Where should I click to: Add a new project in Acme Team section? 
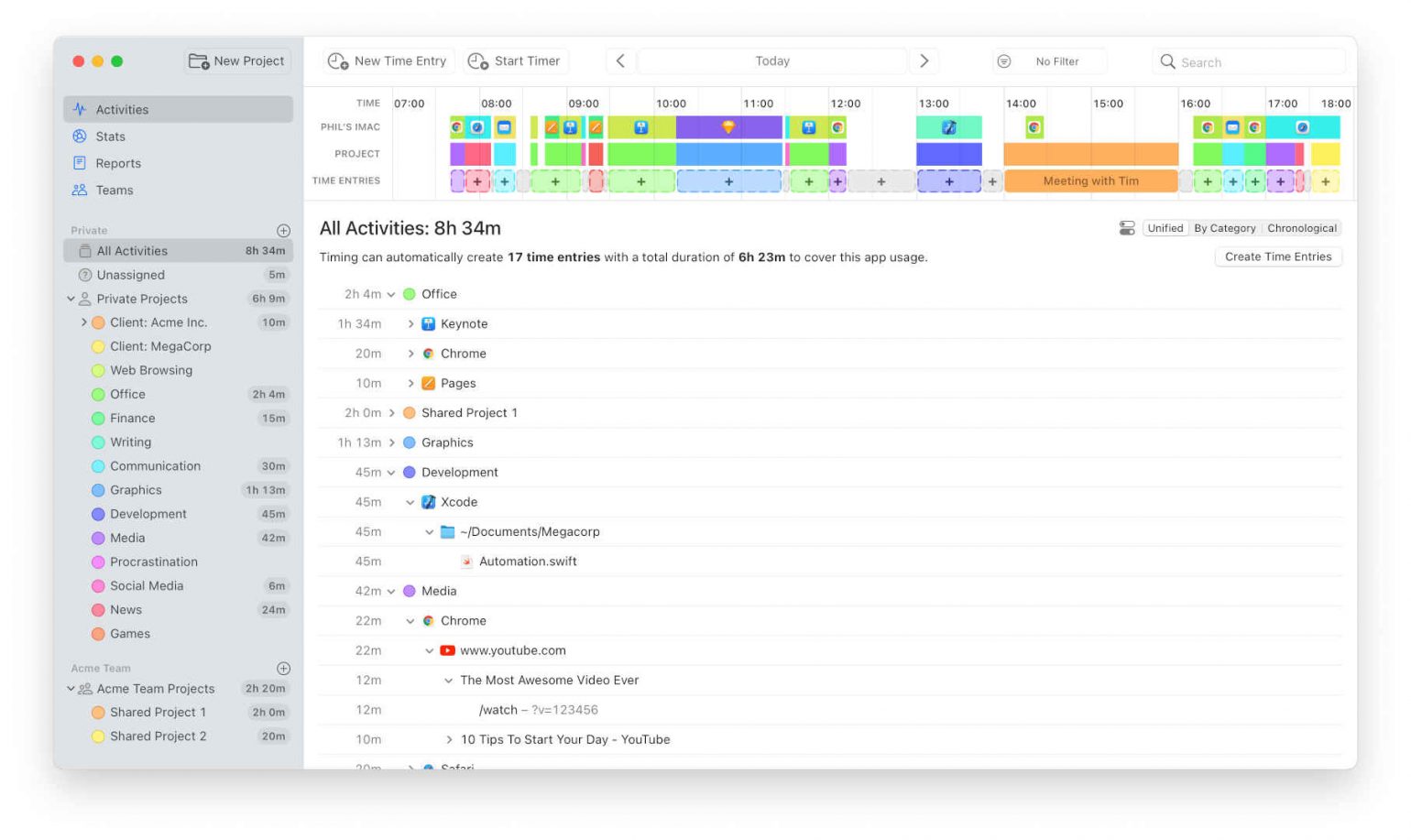click(x=284, y=669)
